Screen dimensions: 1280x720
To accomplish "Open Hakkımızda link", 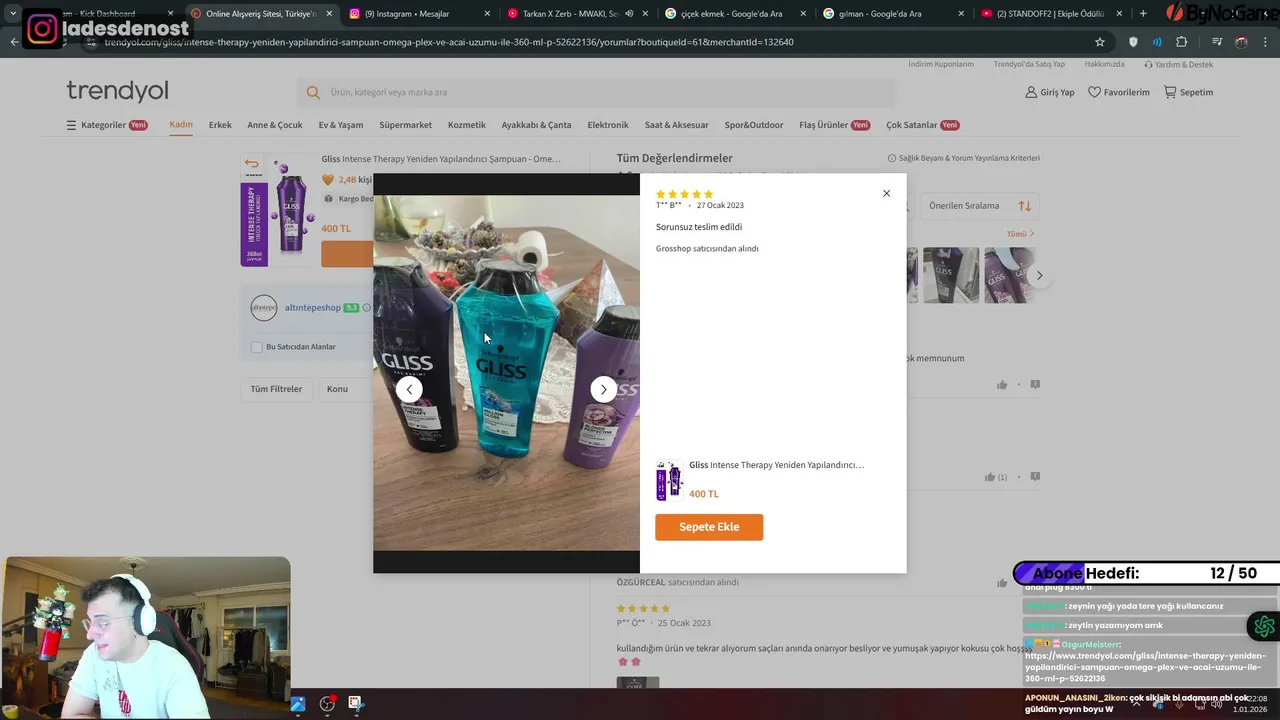I will pyautogui.click(x=1104, y=64).
